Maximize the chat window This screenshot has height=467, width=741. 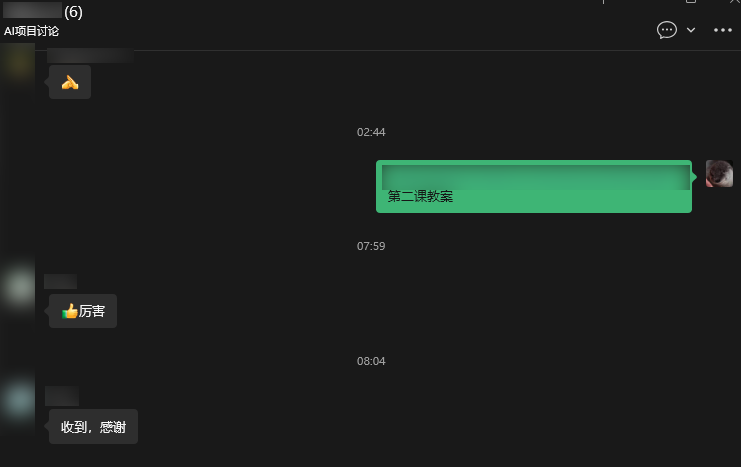(690, 1)
